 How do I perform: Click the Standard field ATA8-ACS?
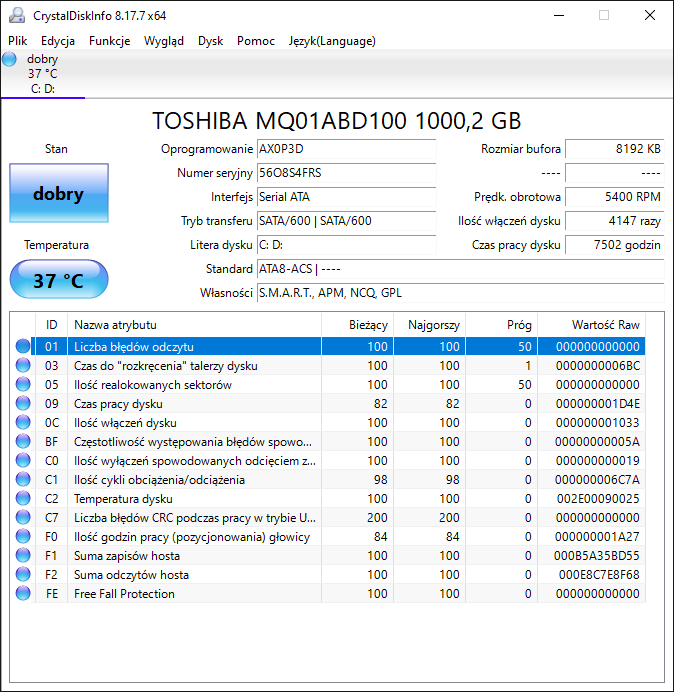click(x=460, y=268)
